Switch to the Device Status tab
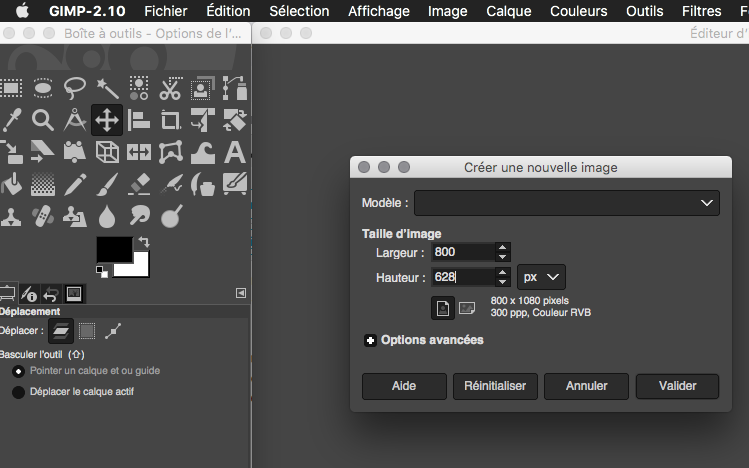The image size is (749, 468). pyautogui.click(x=29, y=294)
